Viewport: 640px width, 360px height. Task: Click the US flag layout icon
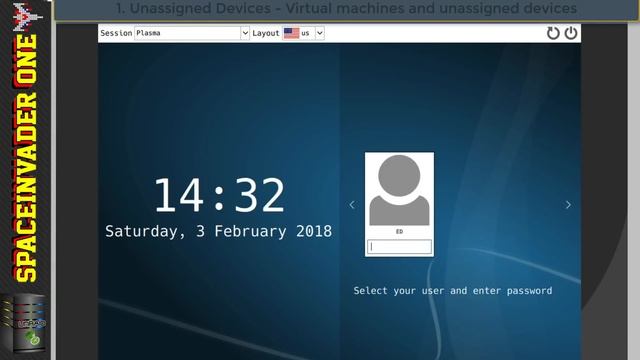[291, 33]
